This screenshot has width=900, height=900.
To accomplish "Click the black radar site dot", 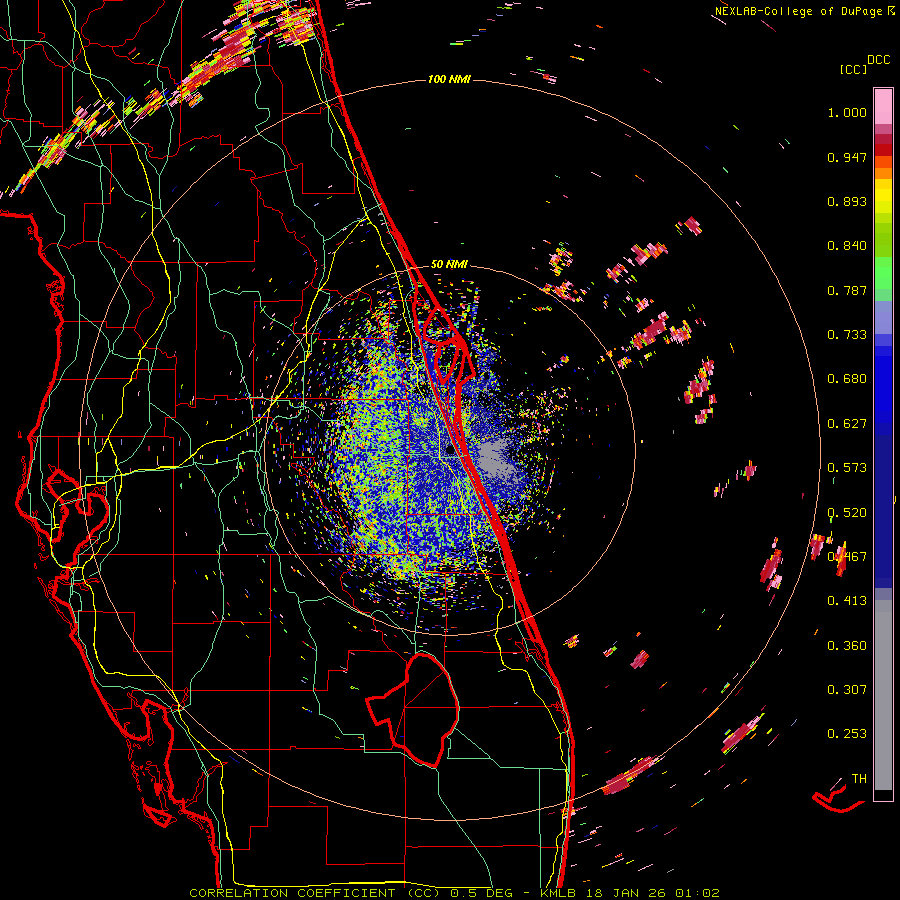I will click(x=450, y=452).
